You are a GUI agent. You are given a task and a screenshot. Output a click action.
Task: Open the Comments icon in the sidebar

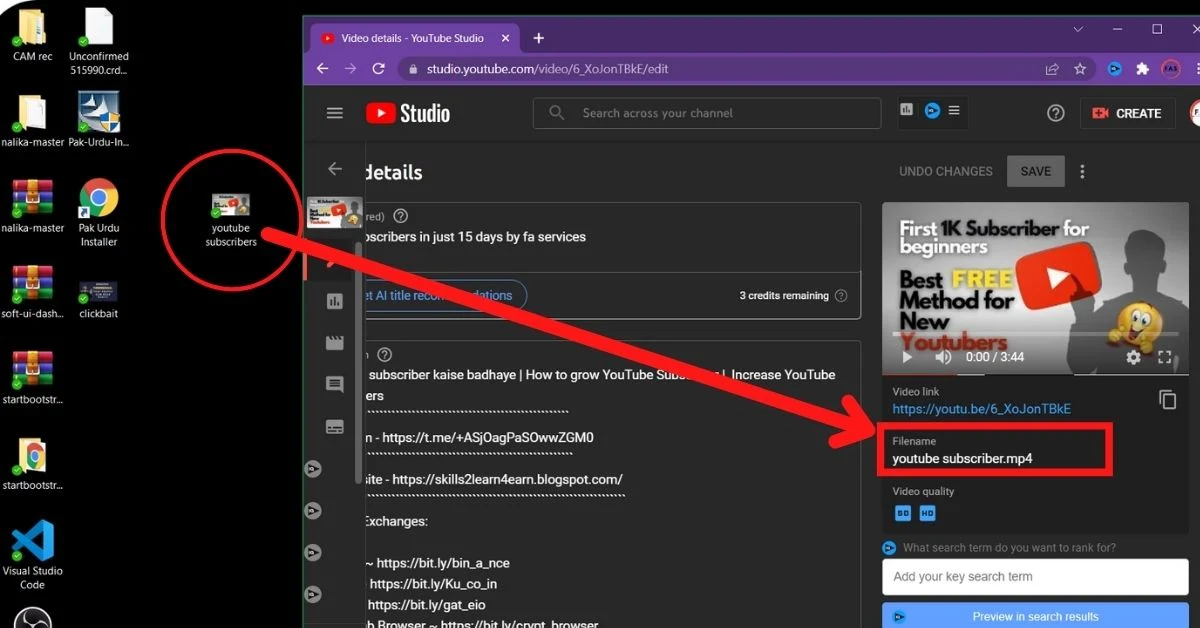click(335, 385)
